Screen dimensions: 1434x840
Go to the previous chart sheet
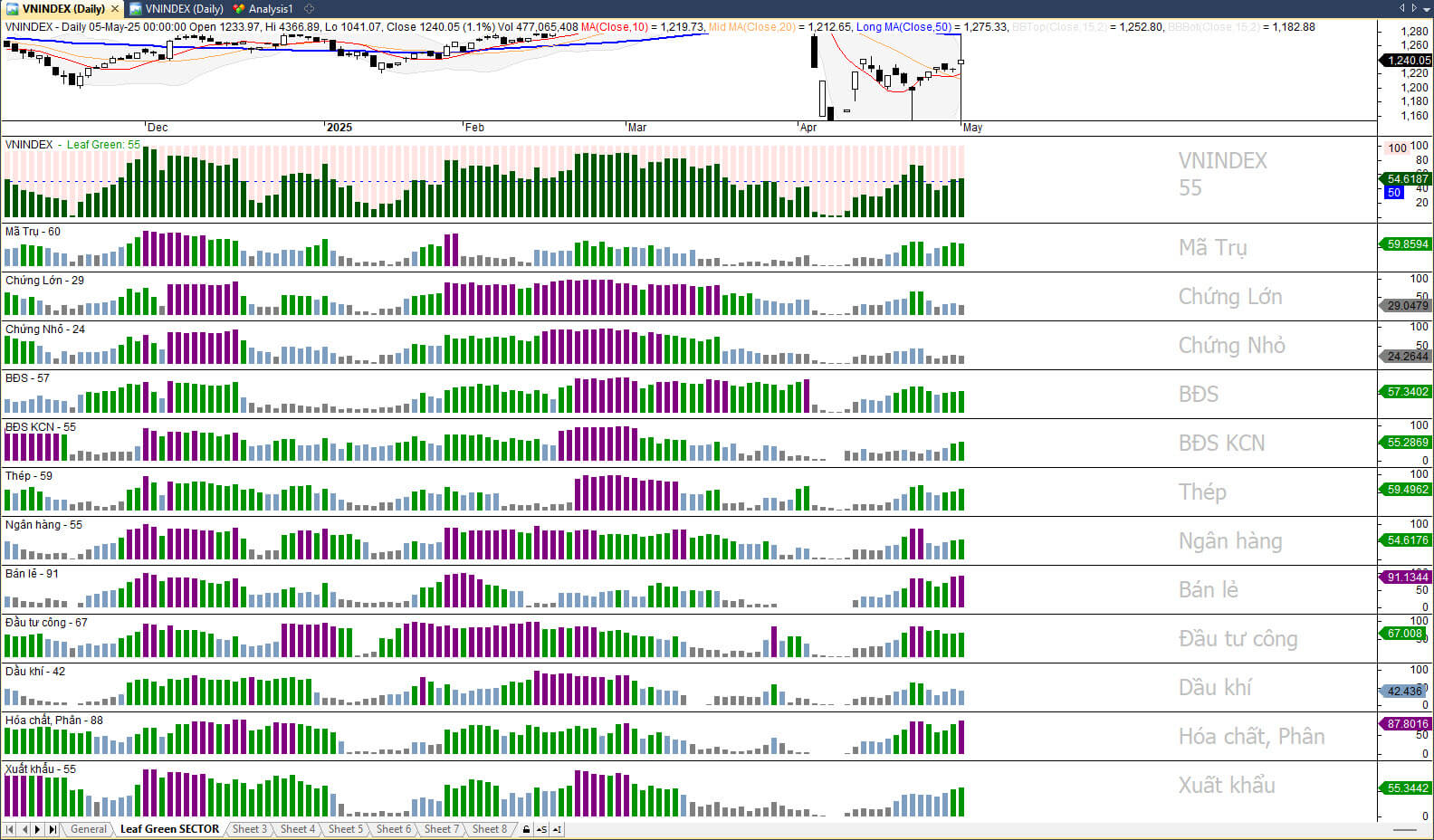(24, 829)
